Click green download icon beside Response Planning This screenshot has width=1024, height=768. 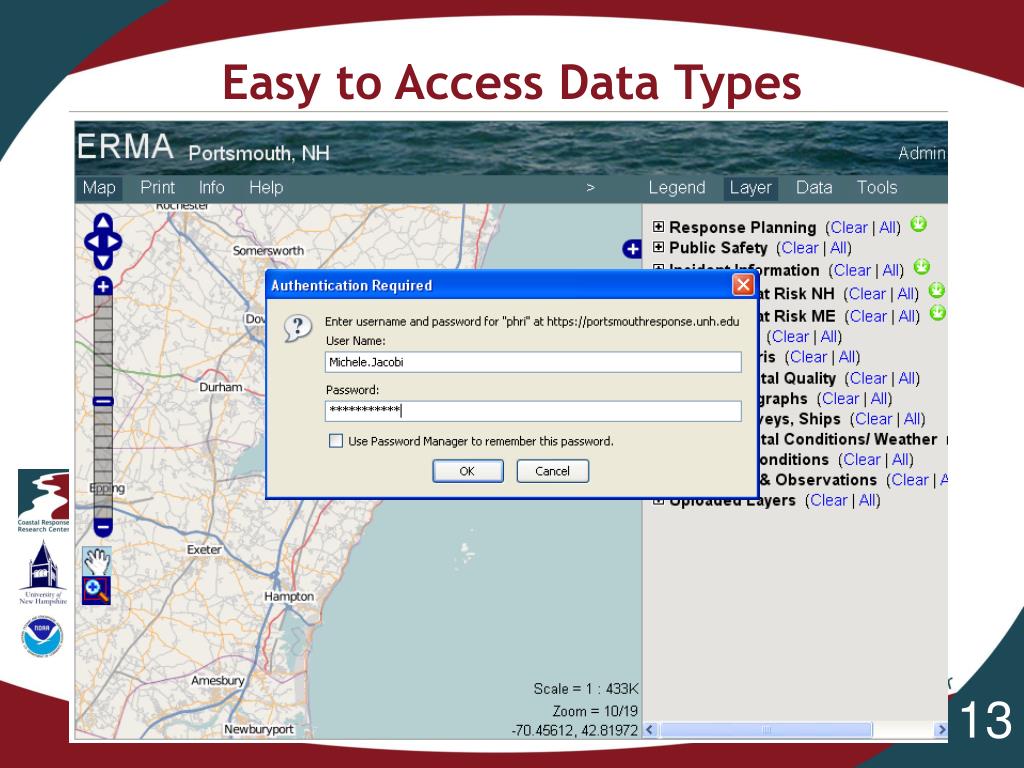(918, 224)
